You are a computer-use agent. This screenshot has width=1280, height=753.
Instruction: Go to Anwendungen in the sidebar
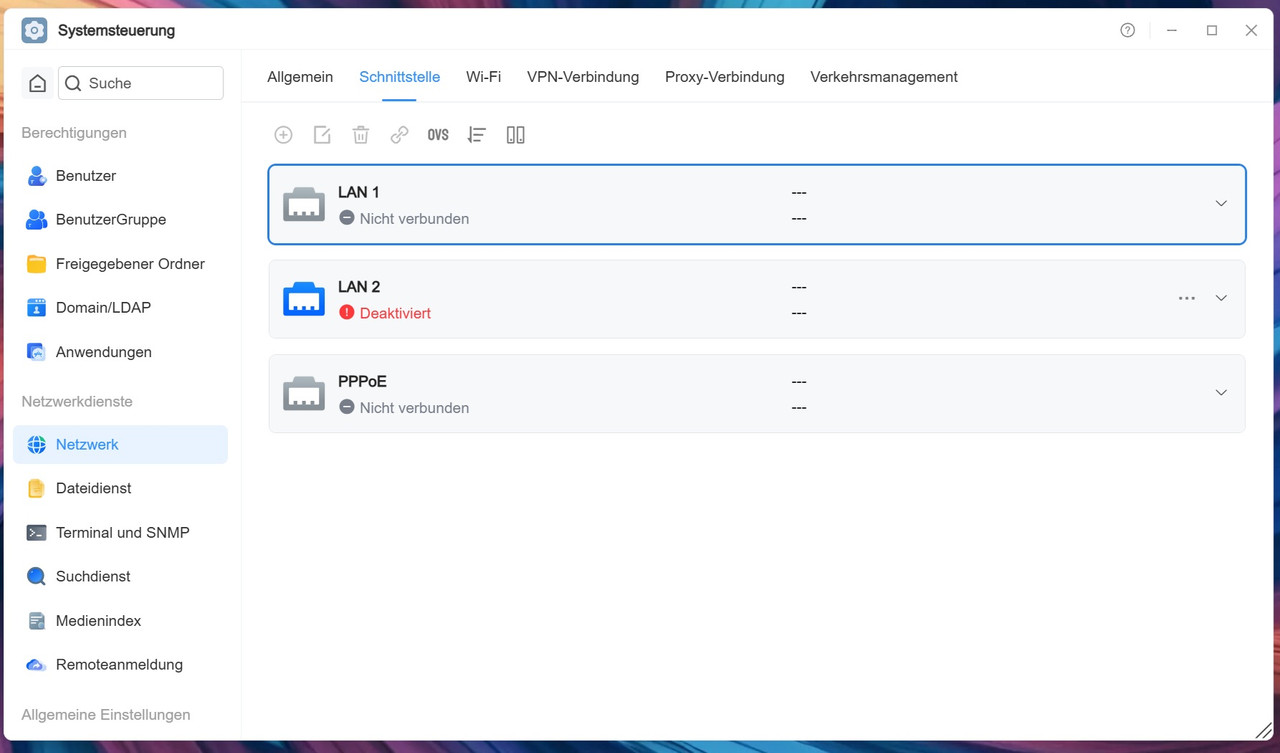pyautogui.click(x=121, y=352)
